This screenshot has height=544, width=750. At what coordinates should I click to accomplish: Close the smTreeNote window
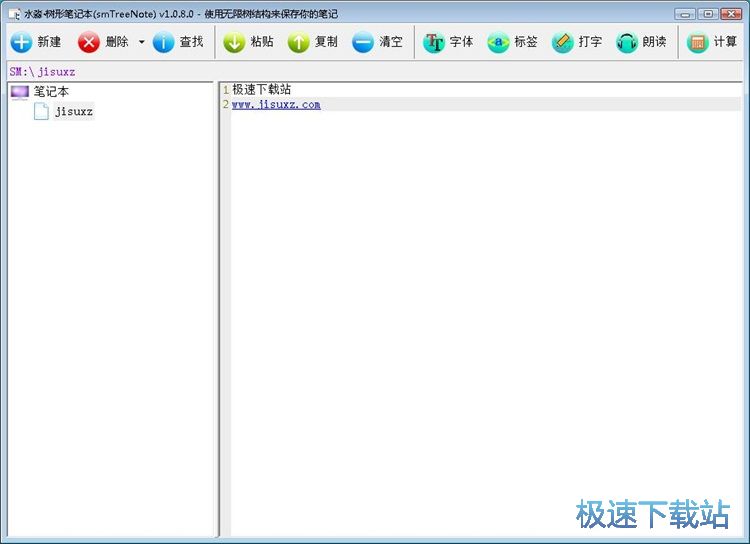pos(731,14)
